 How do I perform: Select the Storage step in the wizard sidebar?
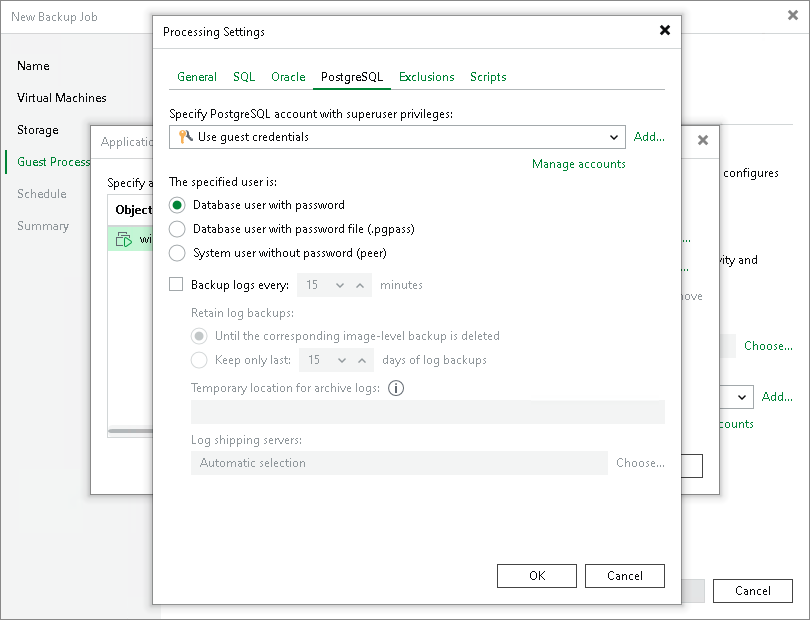[38, 130]
